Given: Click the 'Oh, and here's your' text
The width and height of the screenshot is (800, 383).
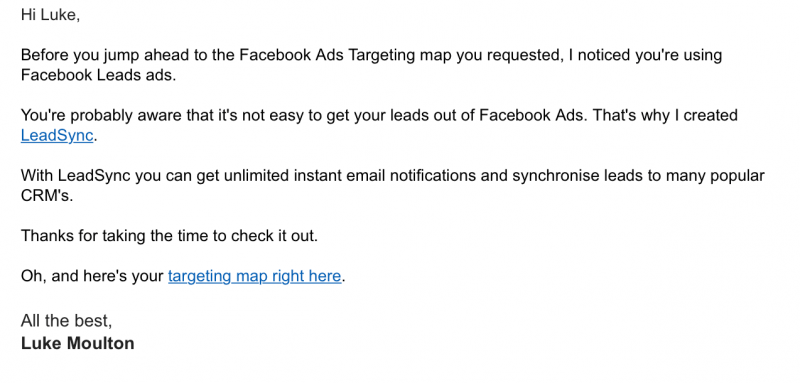Looking at the screenshot, I should tap(92, 276).
